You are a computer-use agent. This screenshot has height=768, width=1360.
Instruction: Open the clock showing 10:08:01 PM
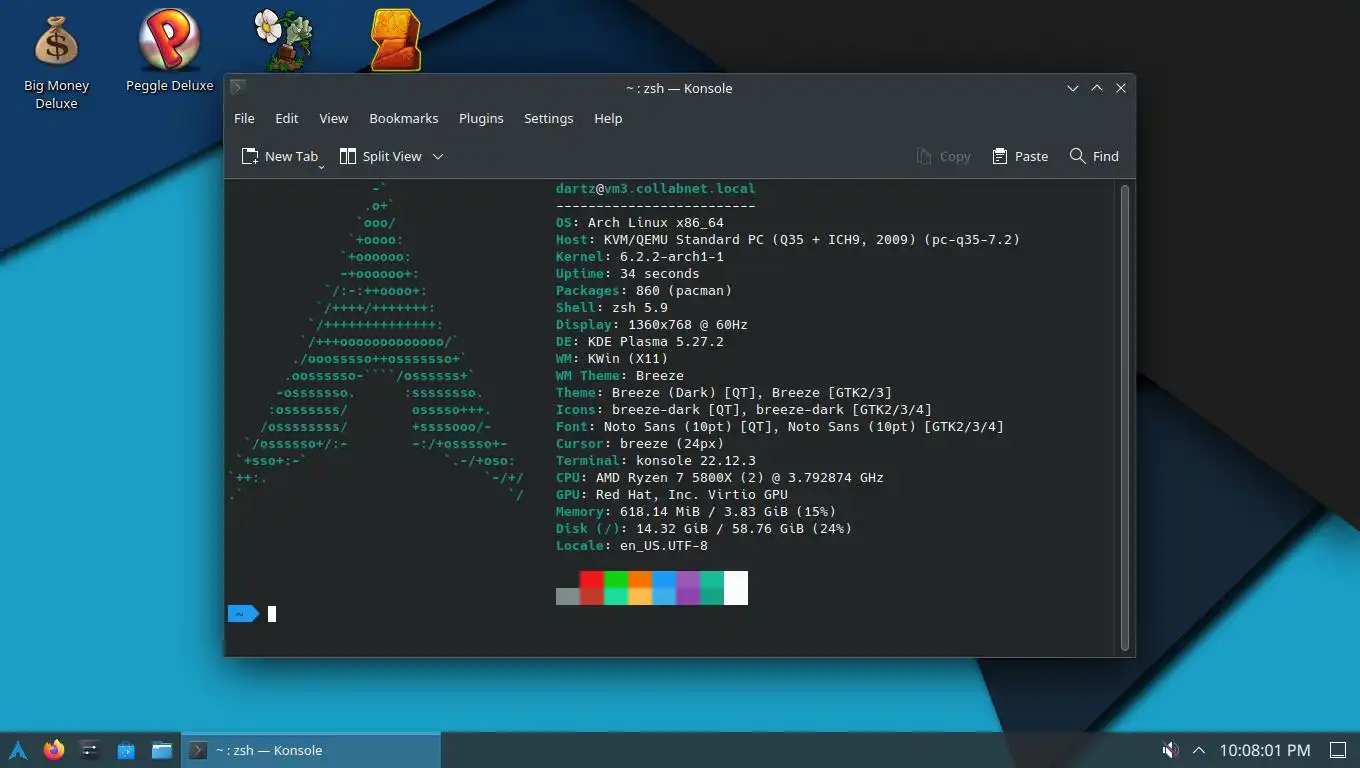[1265, 750]
